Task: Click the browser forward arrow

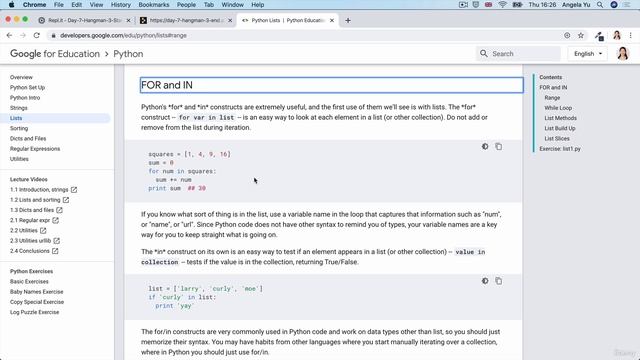Action: pos(23,36)
